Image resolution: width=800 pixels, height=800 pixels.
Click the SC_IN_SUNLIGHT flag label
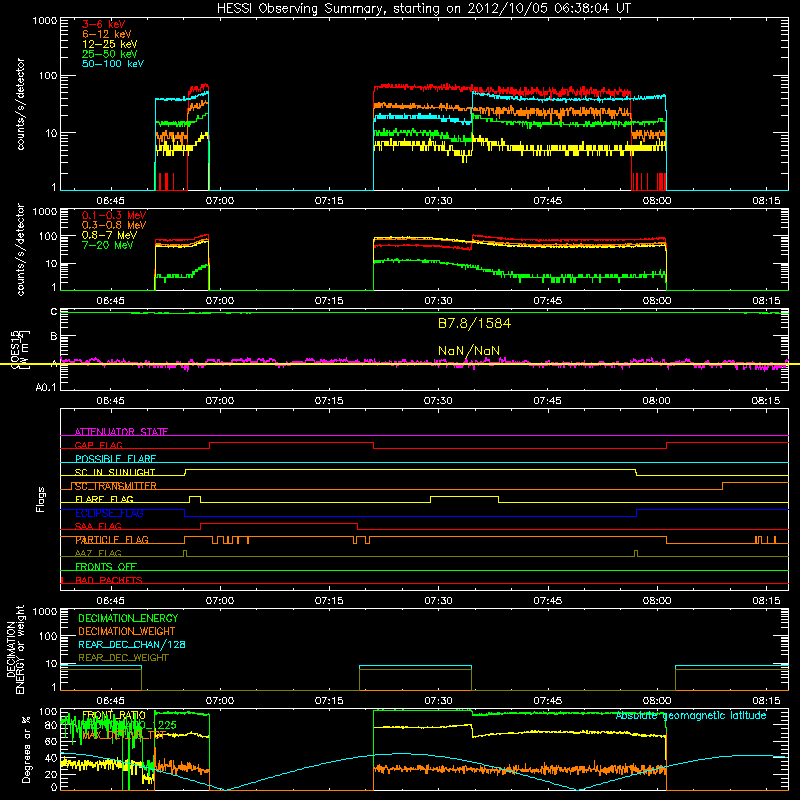point(115,472)
